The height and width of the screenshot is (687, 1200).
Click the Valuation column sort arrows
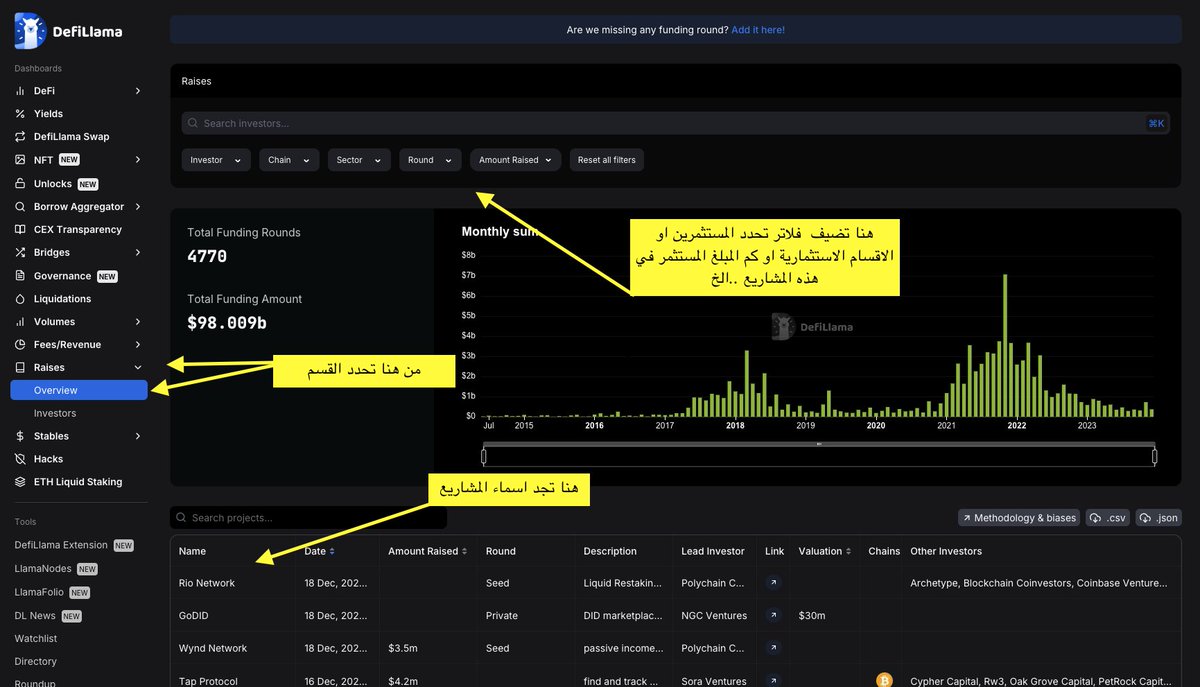pos(850,551)
